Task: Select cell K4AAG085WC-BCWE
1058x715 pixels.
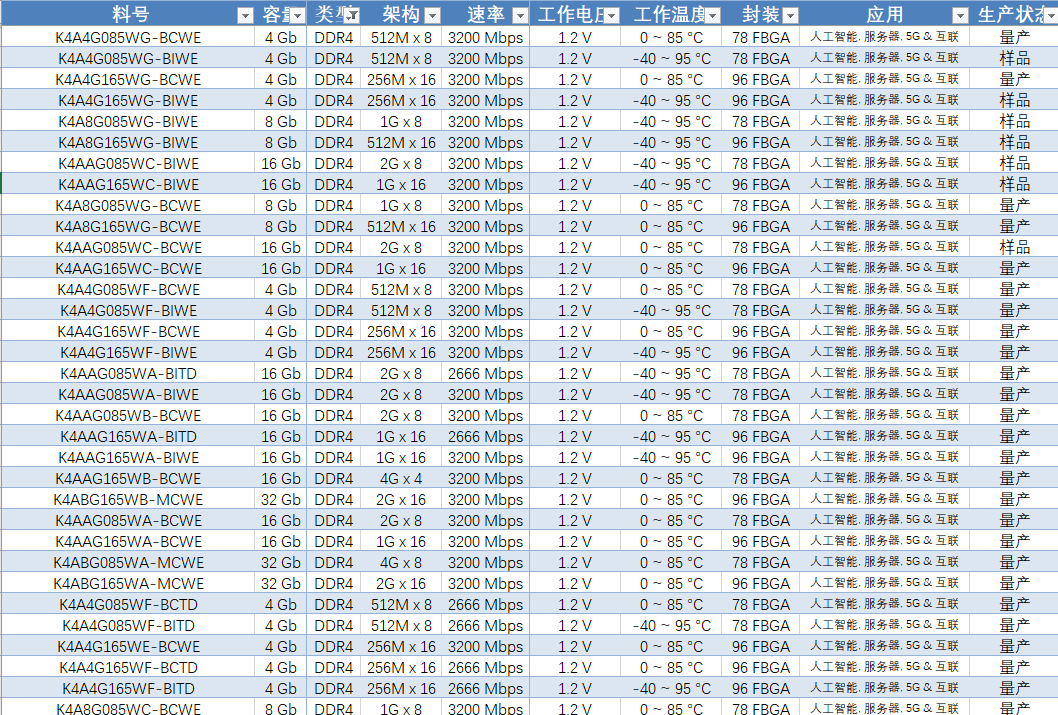Action: [x=128, y=248]
